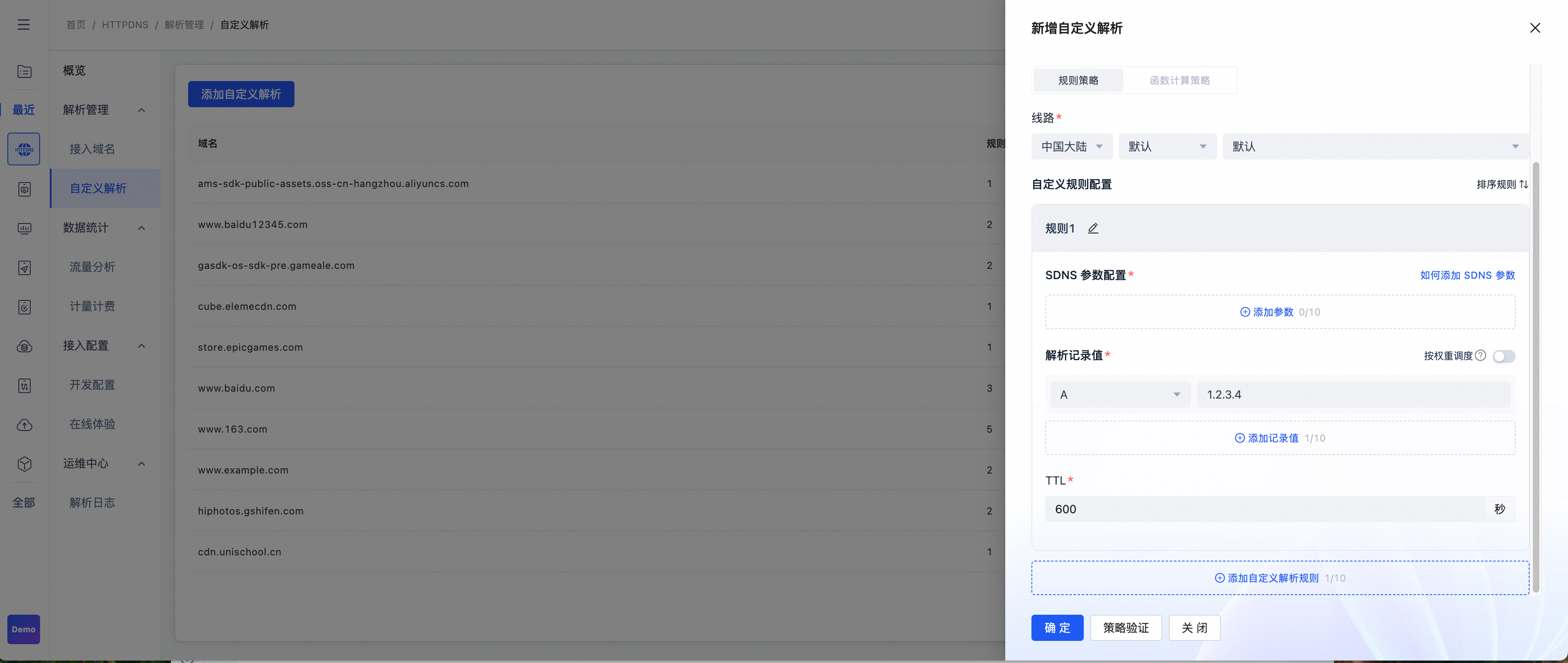Click the cube sidebar icon
This screenshot has height=663, width=1568.
[x=24, y=464]
